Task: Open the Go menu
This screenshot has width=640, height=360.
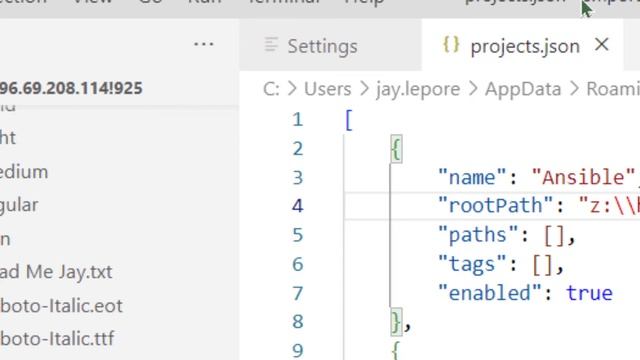Action: point(151,2)
